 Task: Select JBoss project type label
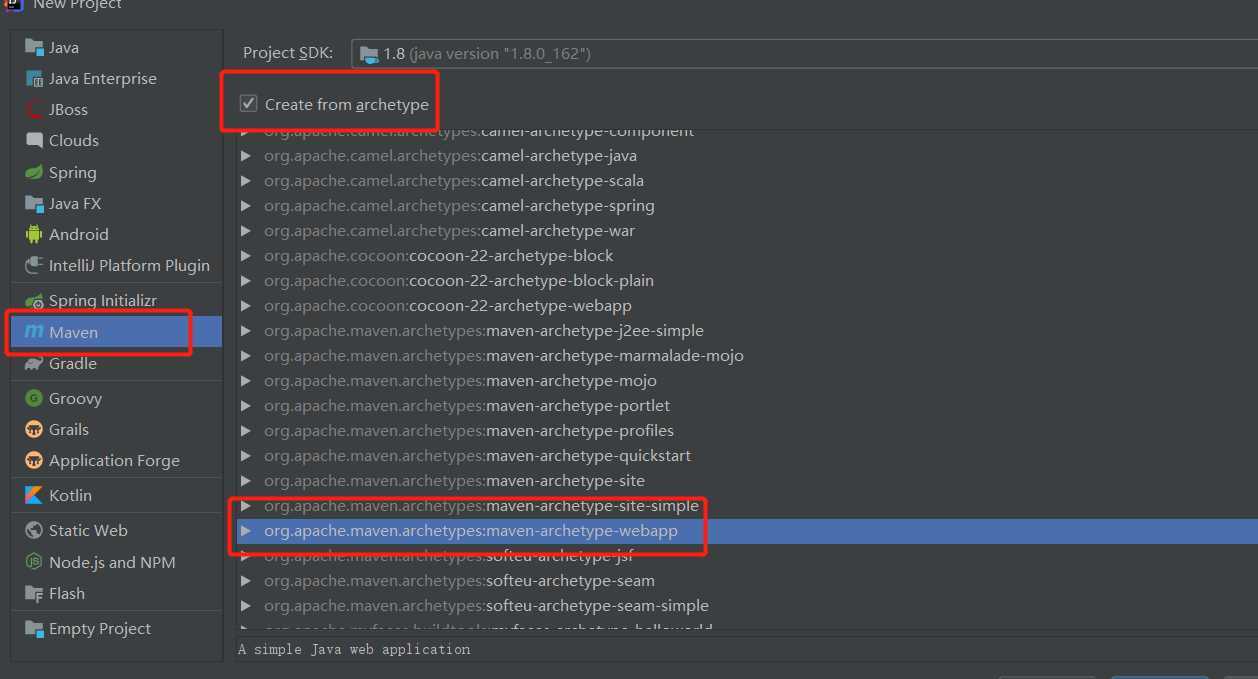(x=68, y=109)
